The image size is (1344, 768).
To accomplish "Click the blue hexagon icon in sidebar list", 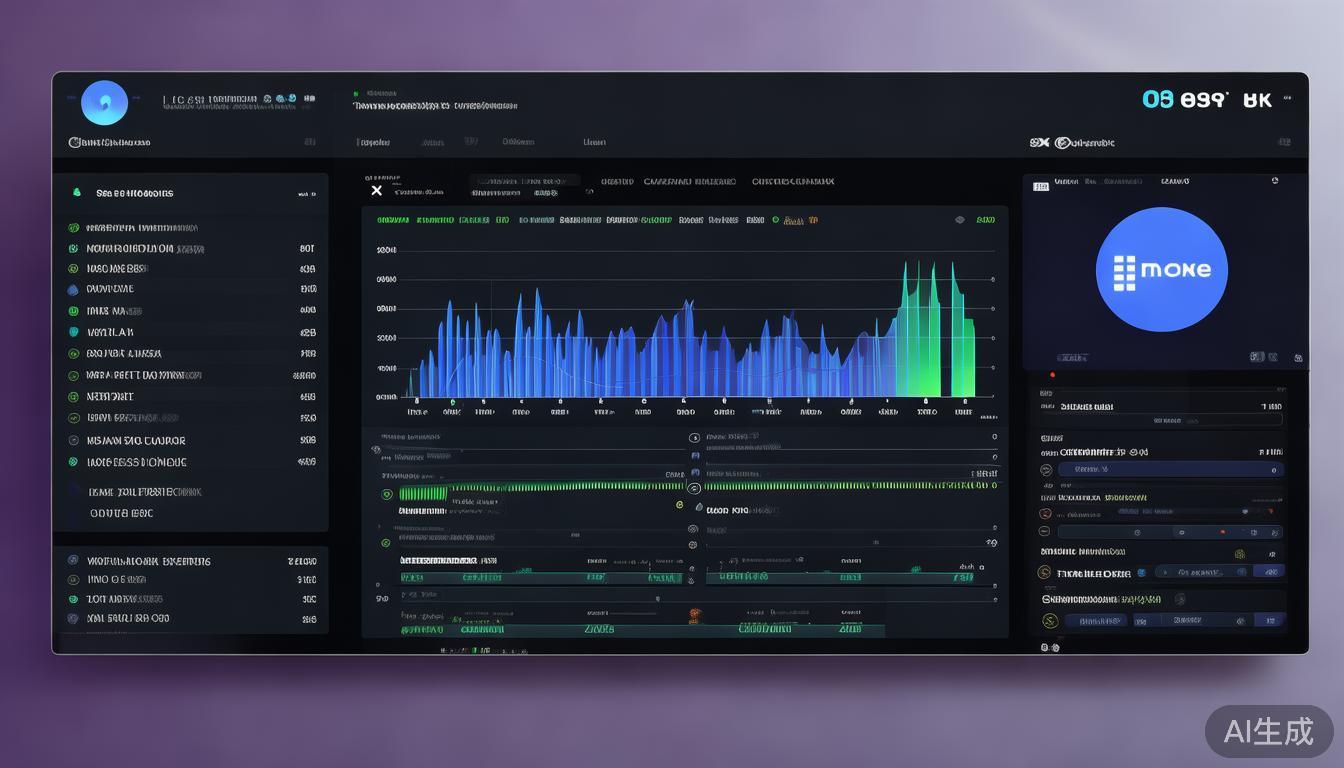I will pyautogui.click(x=73, y=290).
